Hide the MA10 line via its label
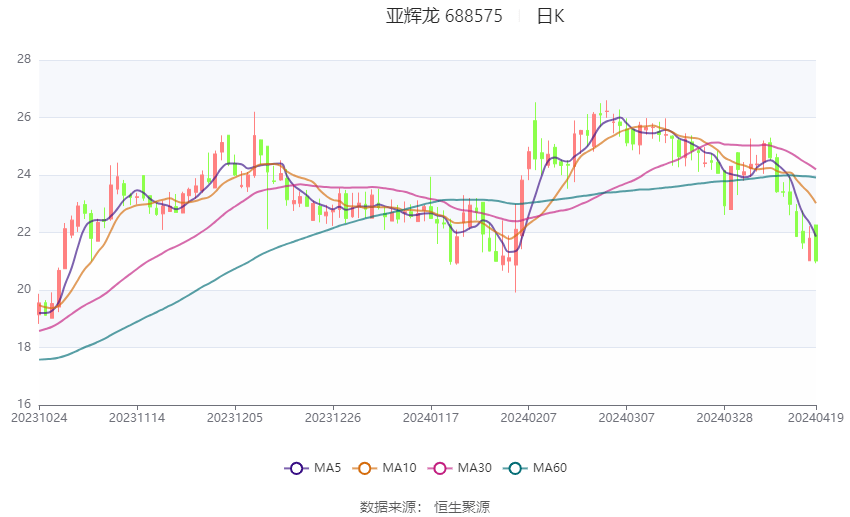Image resolution: width=850 pixels, height=517 pixels. pos(399,468)
